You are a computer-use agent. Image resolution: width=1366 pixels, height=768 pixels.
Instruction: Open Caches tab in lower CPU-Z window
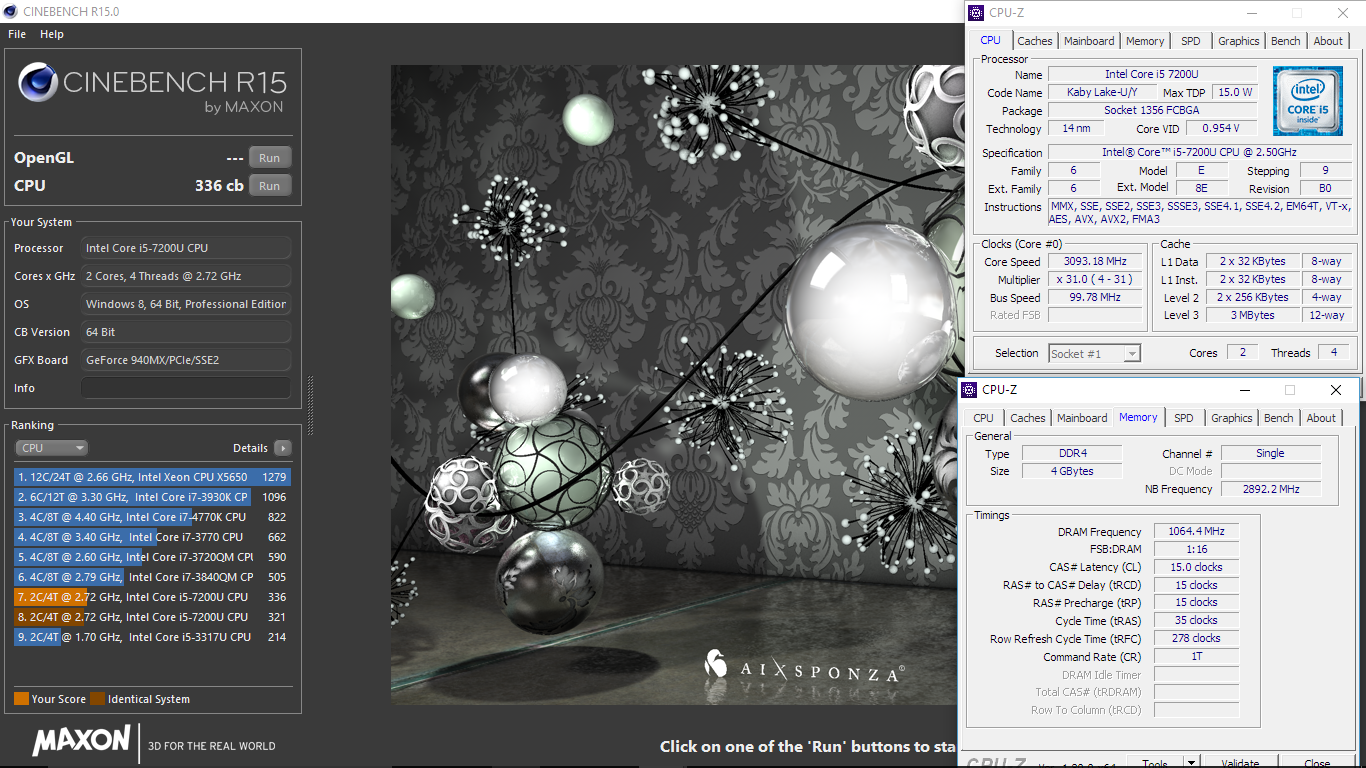click(x=1028, y=418)
